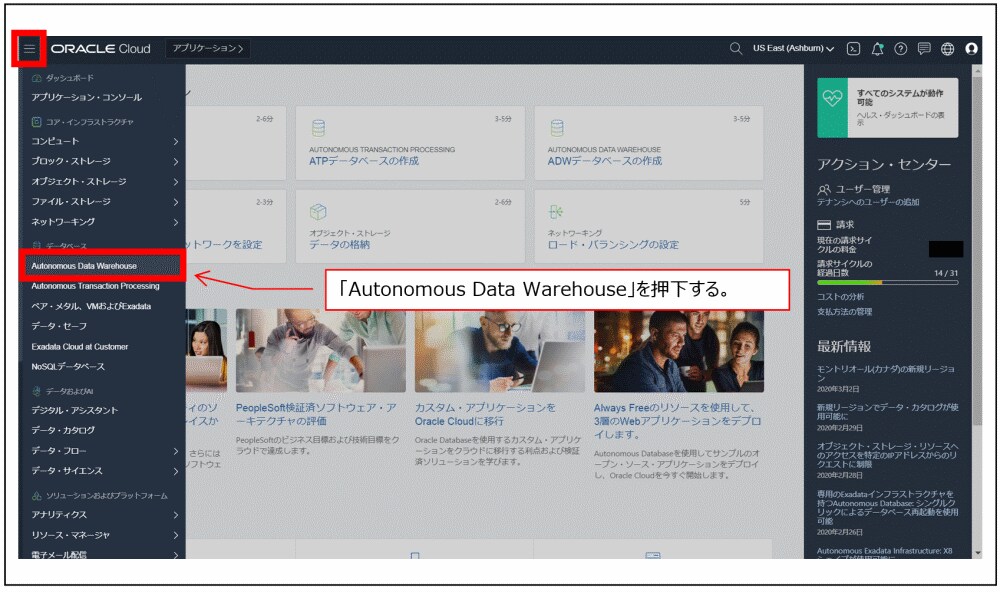
Task: Click the object storage cube icon
Action: 318,211
